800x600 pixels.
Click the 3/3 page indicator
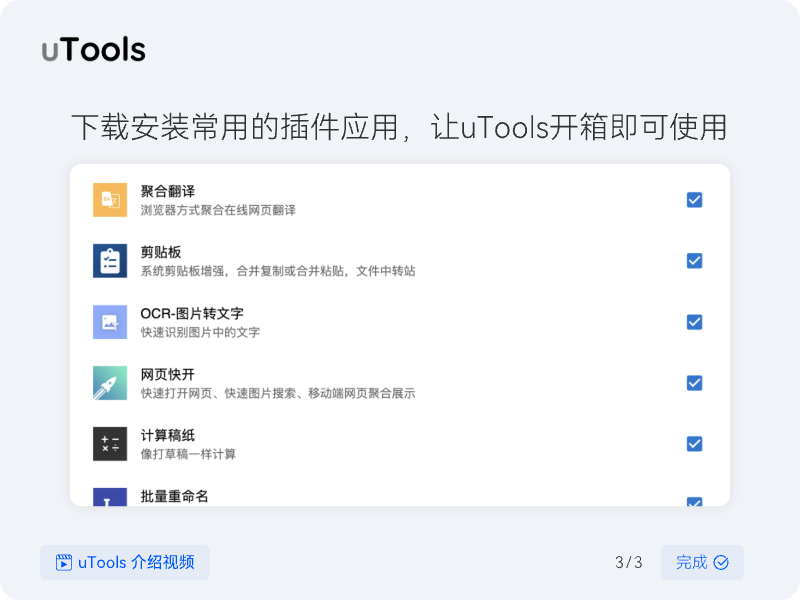pos(628,562)
